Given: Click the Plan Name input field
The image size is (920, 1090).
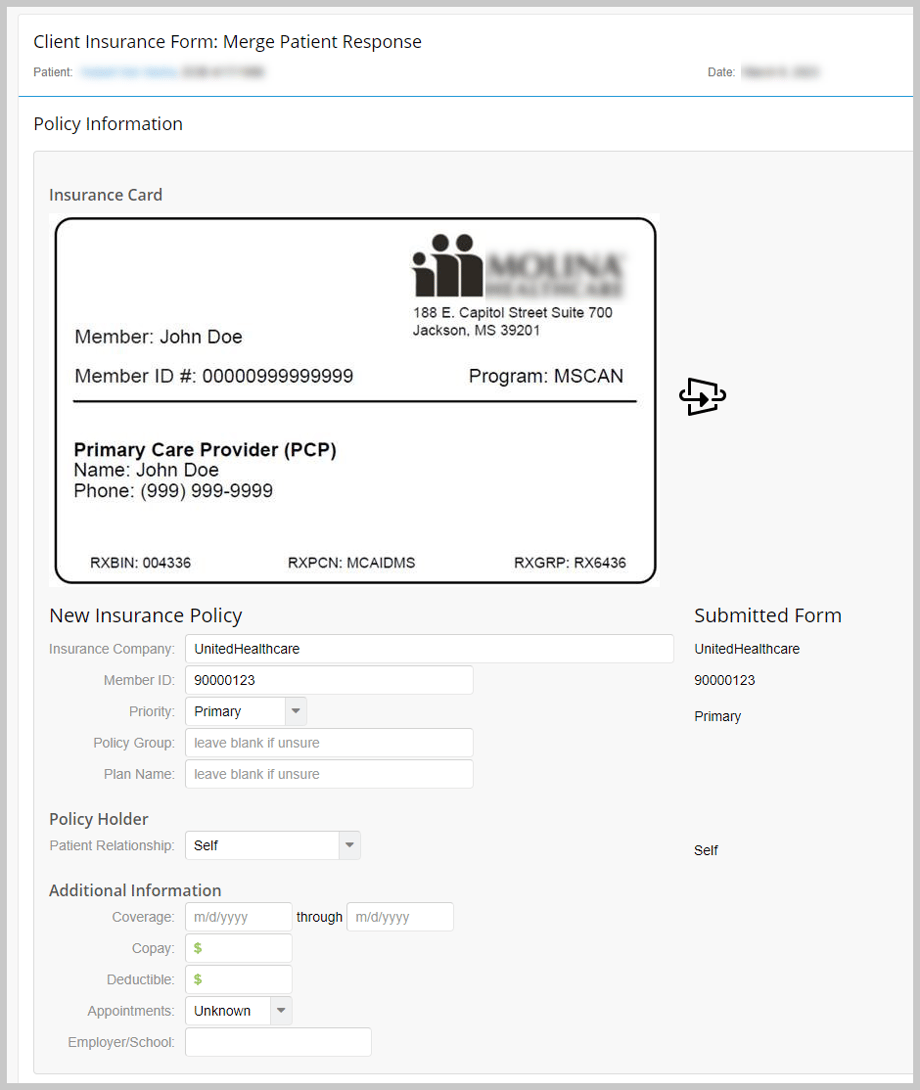Looking at the screenshot, I should point(328,773).
